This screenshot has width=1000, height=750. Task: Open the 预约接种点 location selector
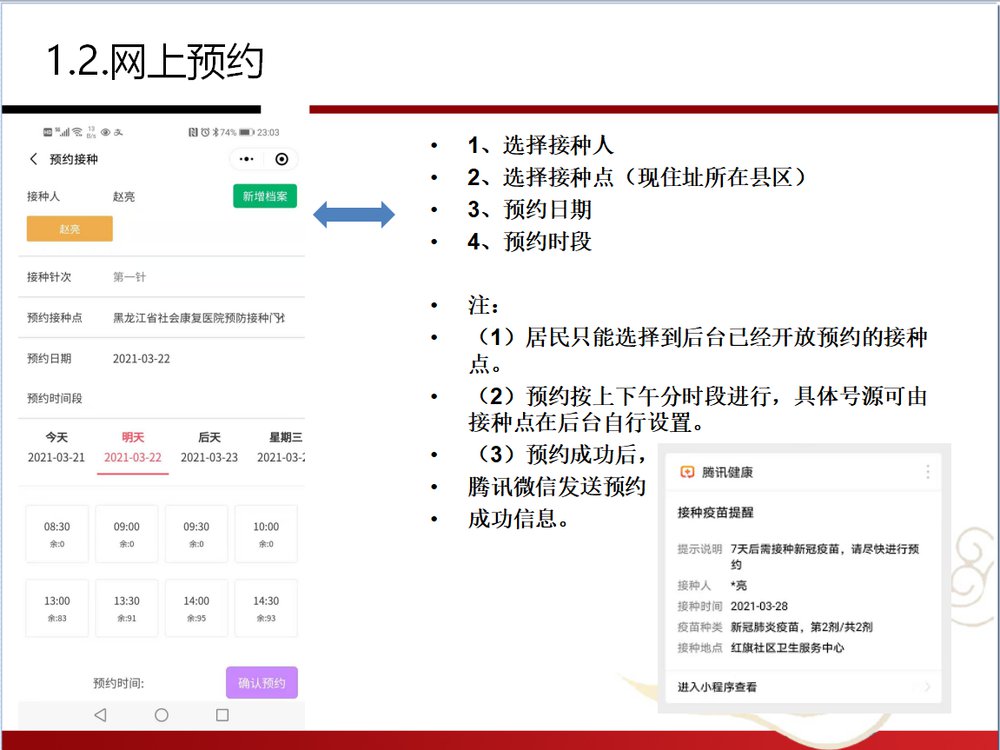click(x=160, y=318)
